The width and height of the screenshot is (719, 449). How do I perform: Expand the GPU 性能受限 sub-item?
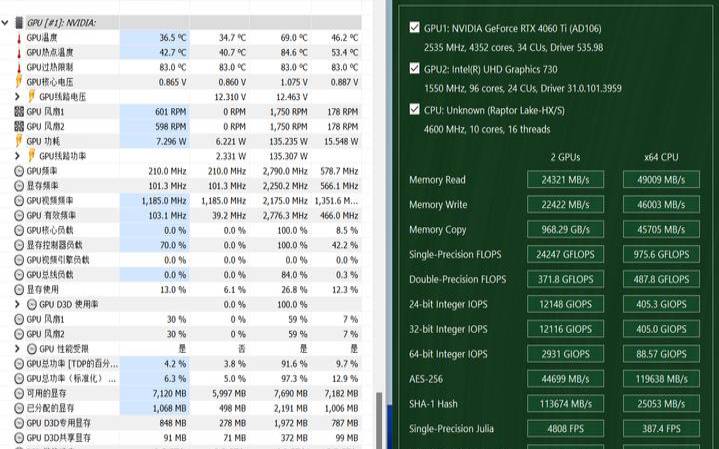pos(17,349)
